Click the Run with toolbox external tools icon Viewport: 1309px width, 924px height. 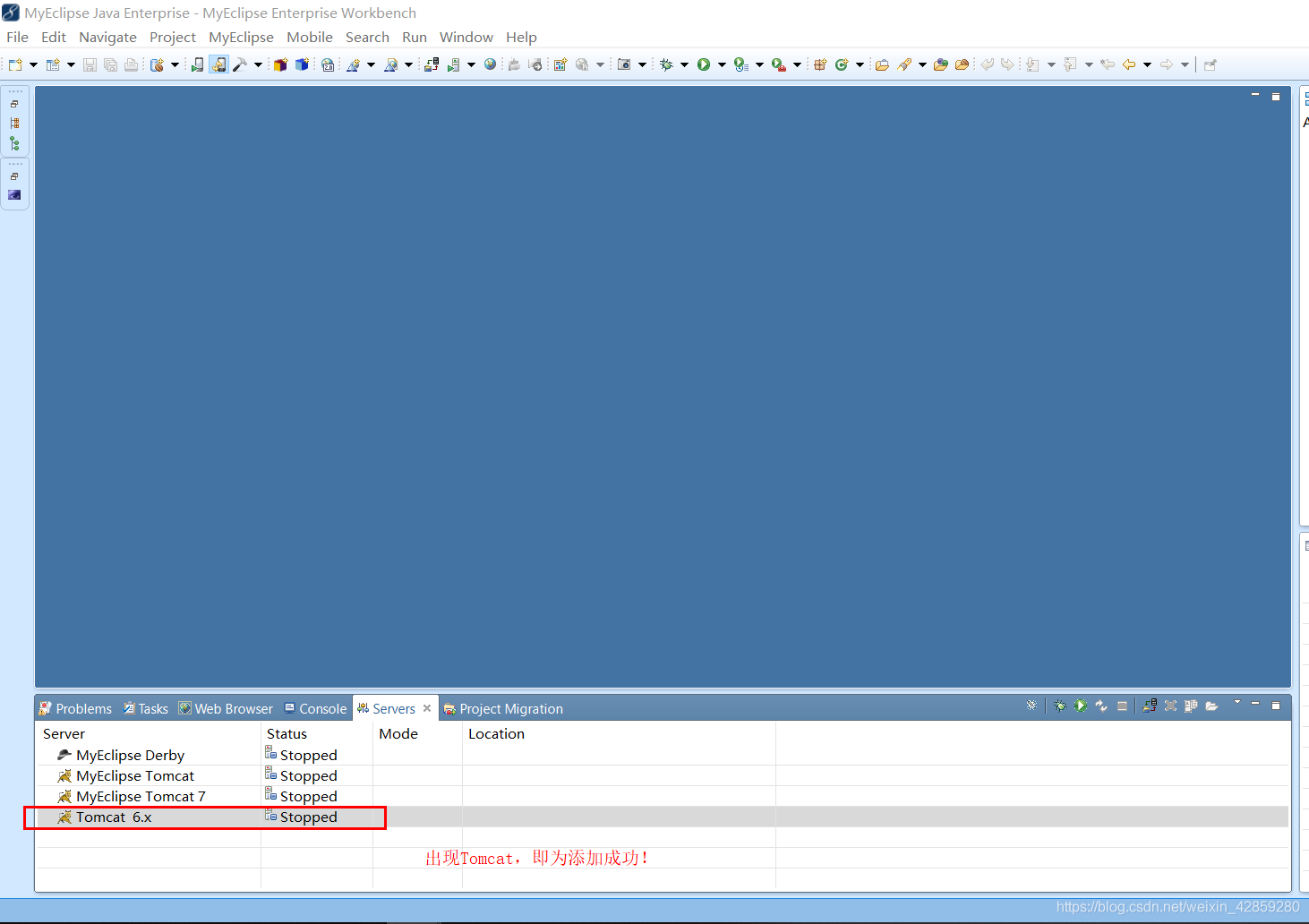coord(779,64)
